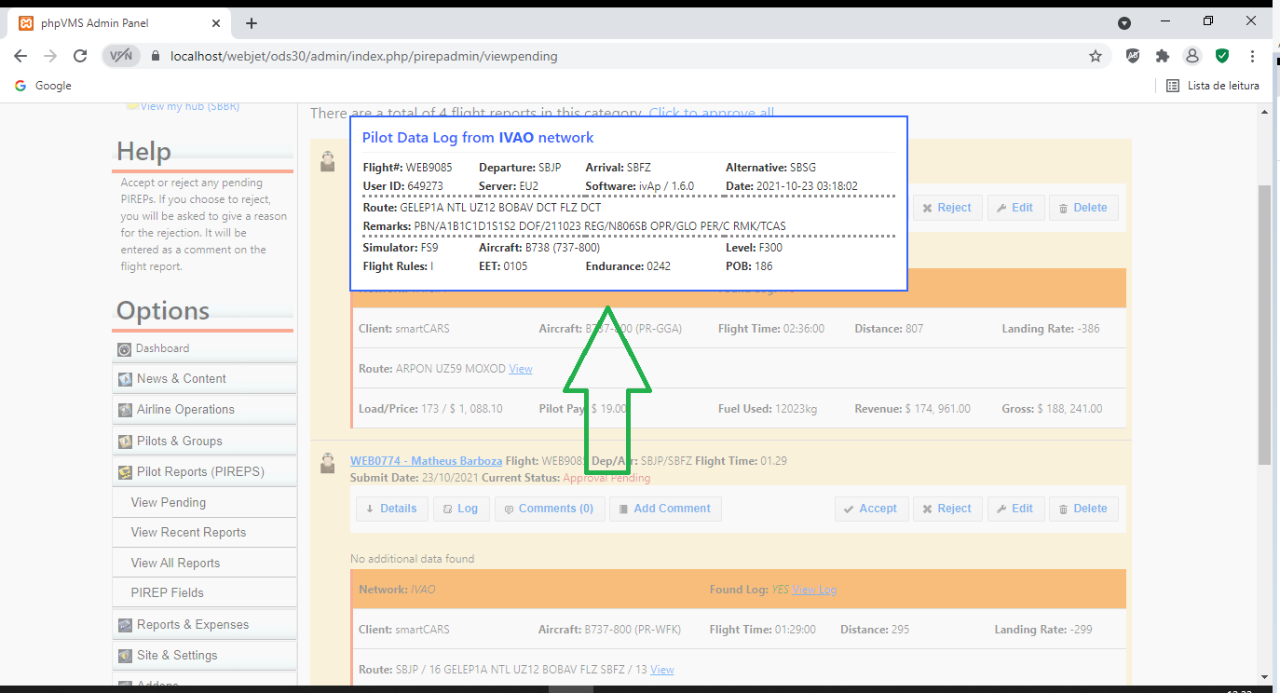Select View Recent Reports menu item
1280x693 pixels.
point(188,533)
